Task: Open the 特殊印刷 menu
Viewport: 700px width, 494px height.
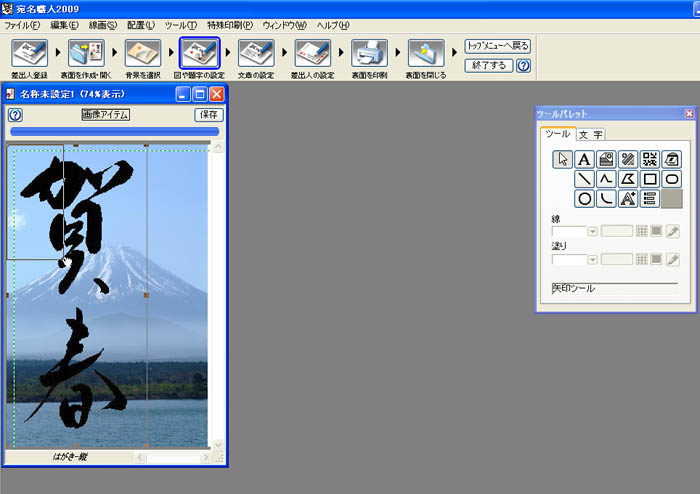Action: tap(230, 24)
